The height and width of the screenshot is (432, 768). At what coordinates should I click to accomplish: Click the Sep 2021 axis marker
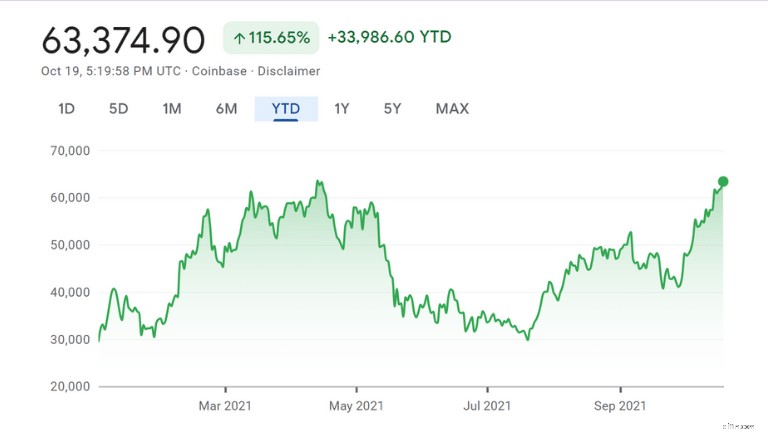(x=620, y=406)
